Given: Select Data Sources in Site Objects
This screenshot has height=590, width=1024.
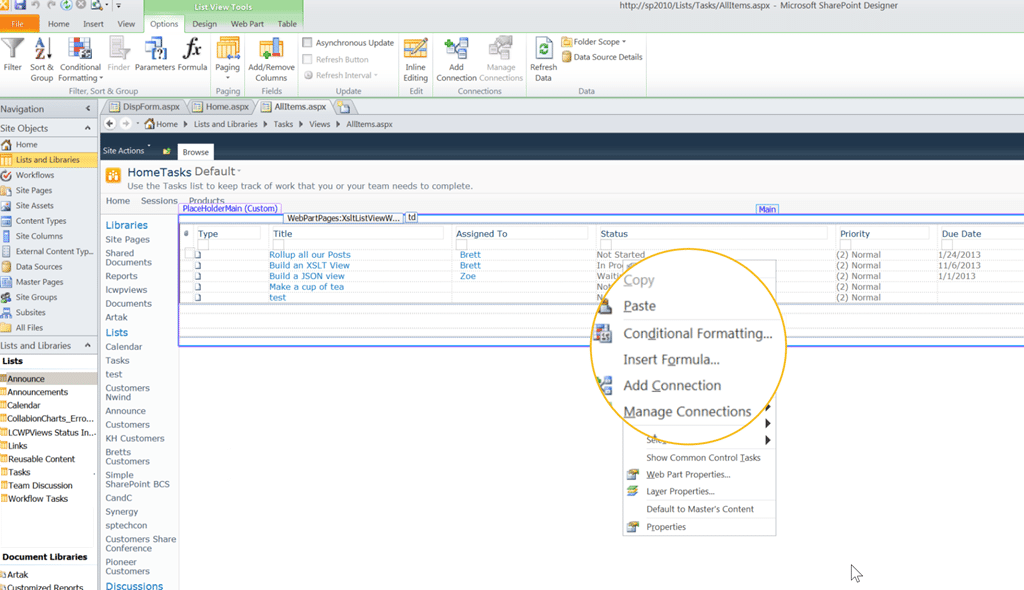Looking at the screenshot, I should tap(39, 267).
